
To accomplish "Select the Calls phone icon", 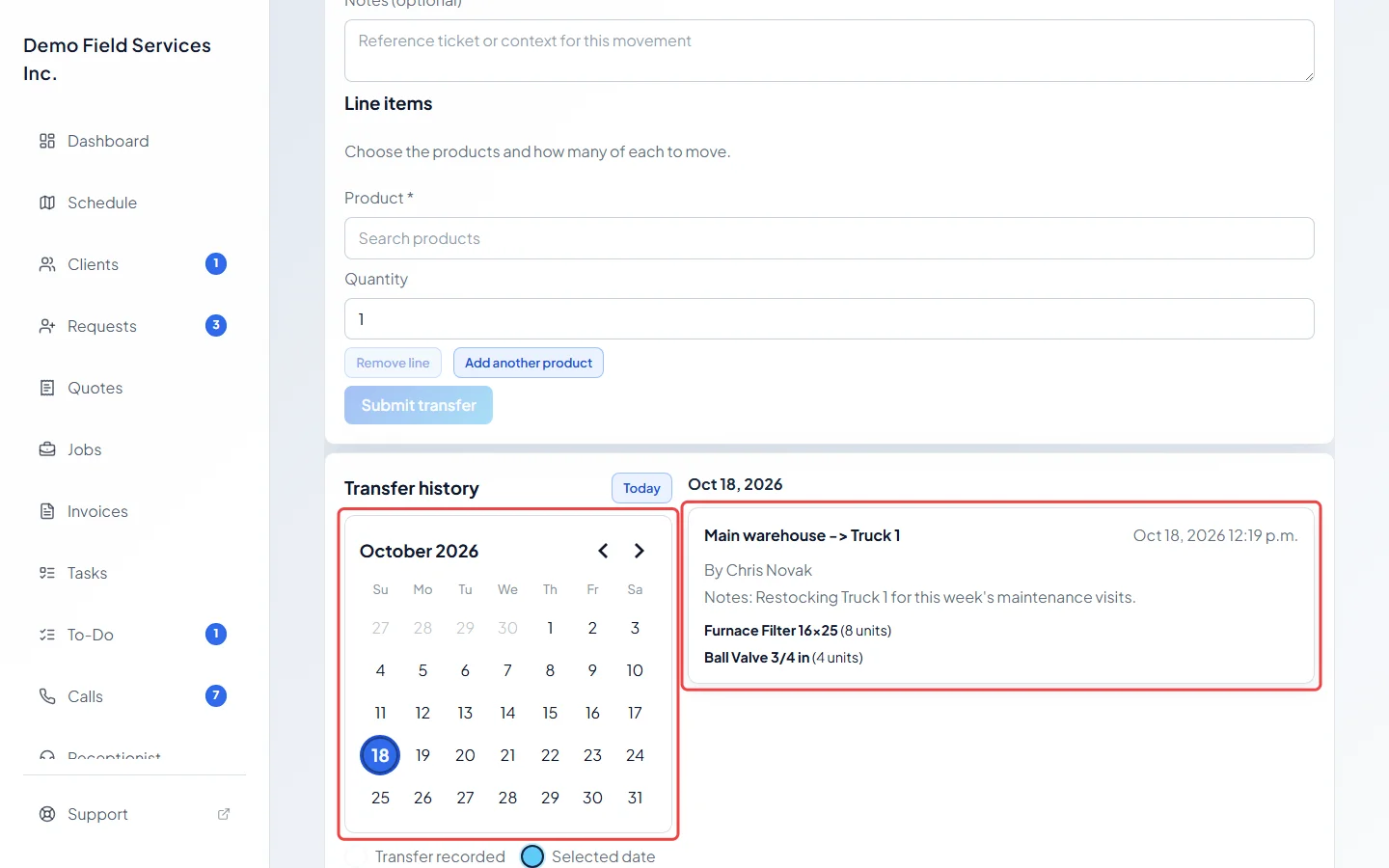I will [47, 696].
